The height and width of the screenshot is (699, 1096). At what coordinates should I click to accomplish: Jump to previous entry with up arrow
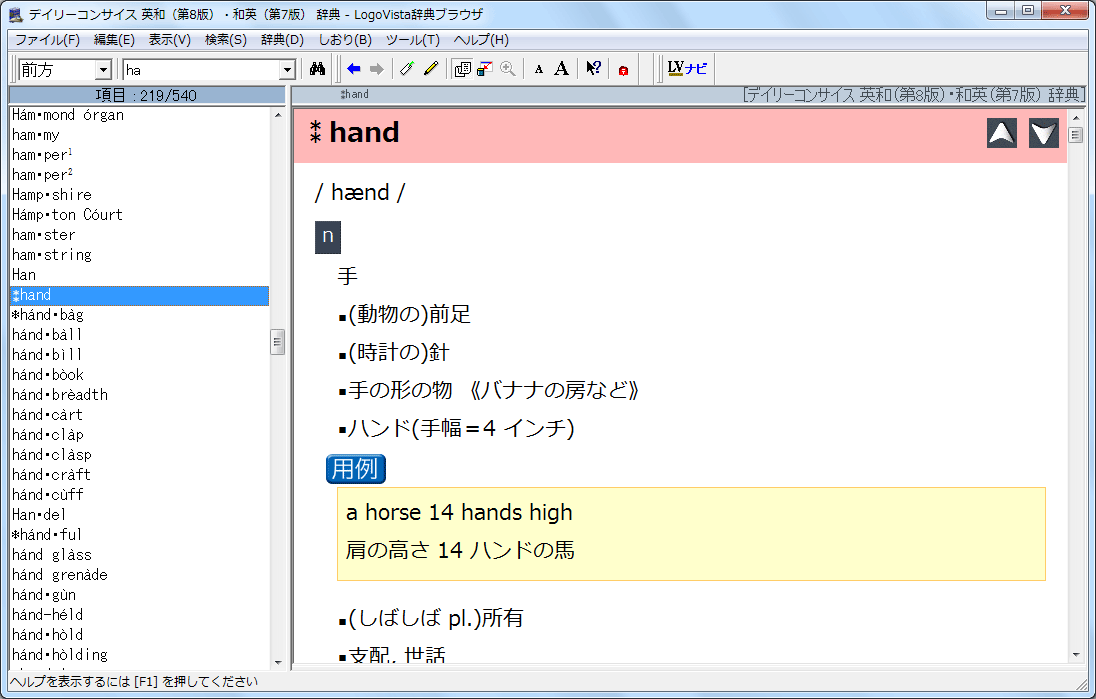coord(1002,133)
